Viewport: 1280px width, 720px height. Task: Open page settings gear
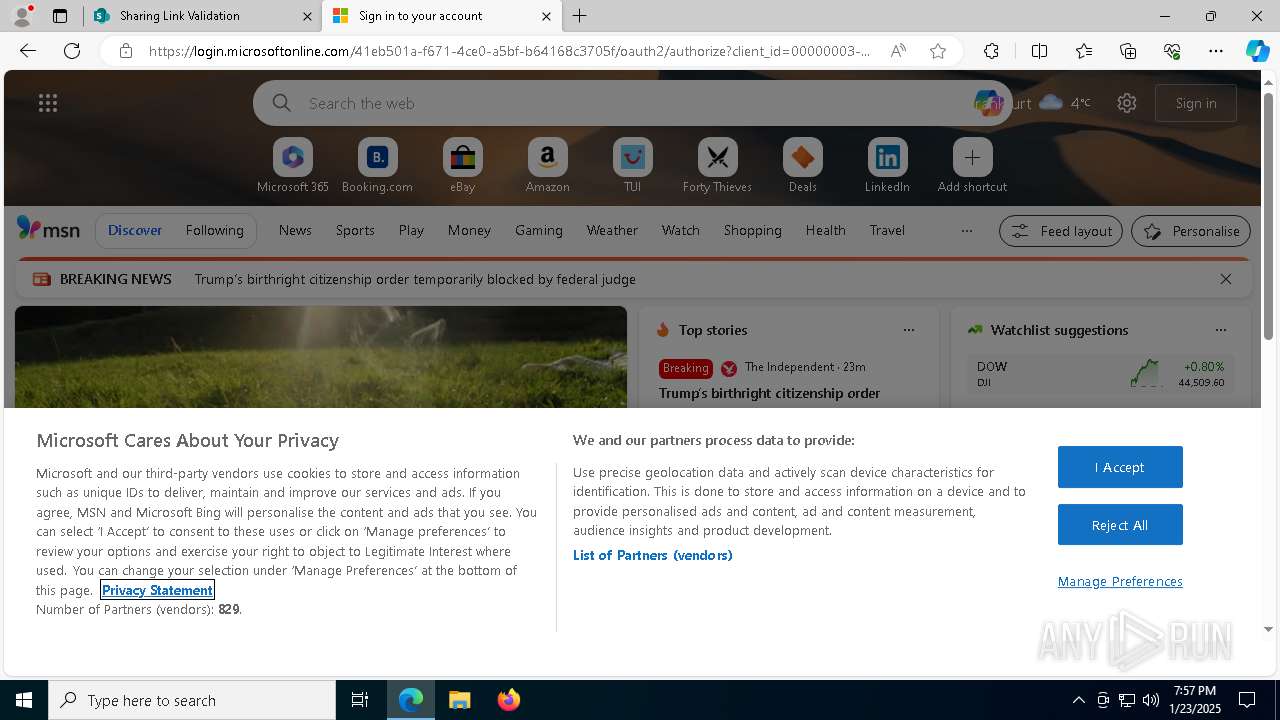click(x=1127, y=103)
